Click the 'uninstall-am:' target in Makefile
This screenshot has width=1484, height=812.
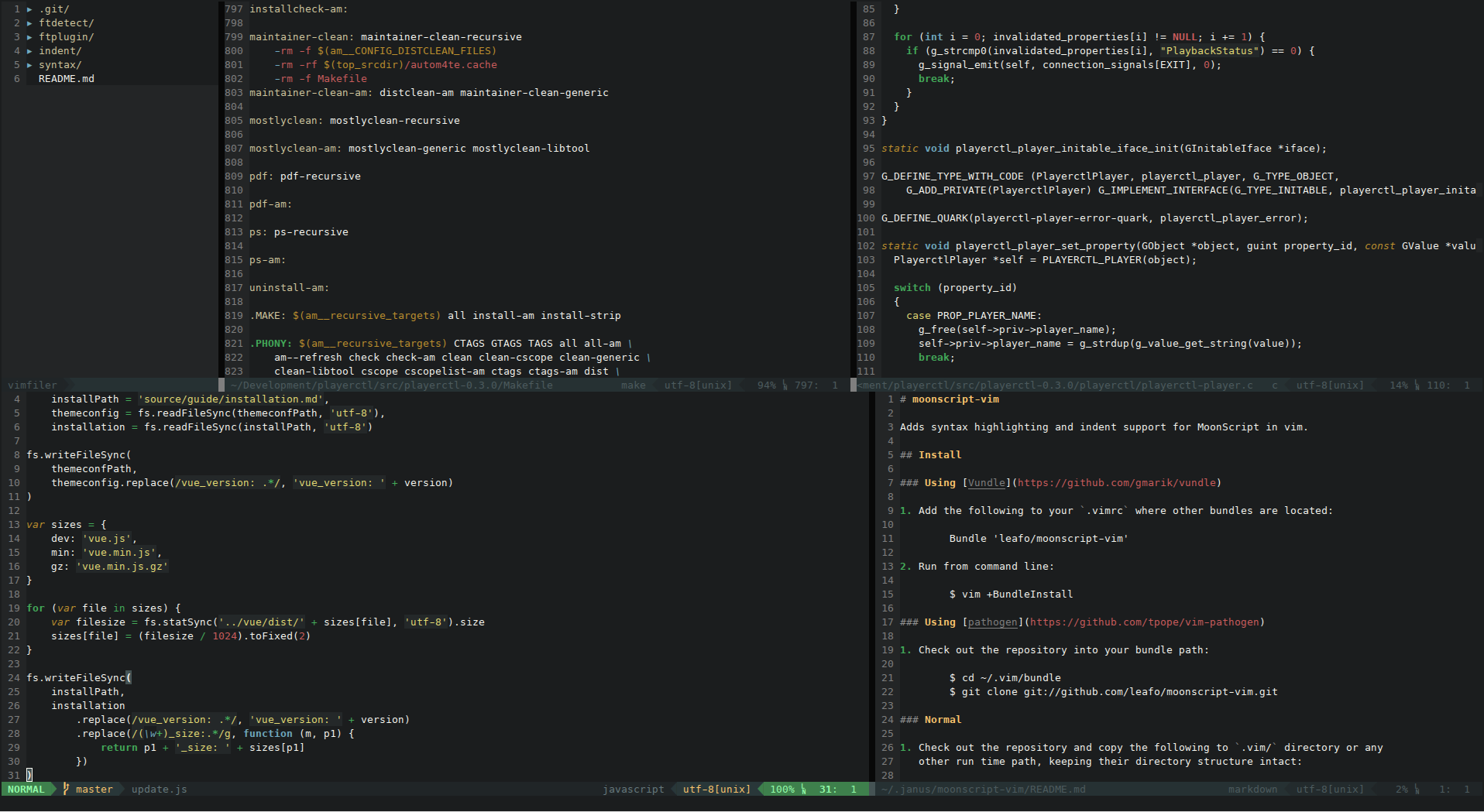[x=290, y=288]
